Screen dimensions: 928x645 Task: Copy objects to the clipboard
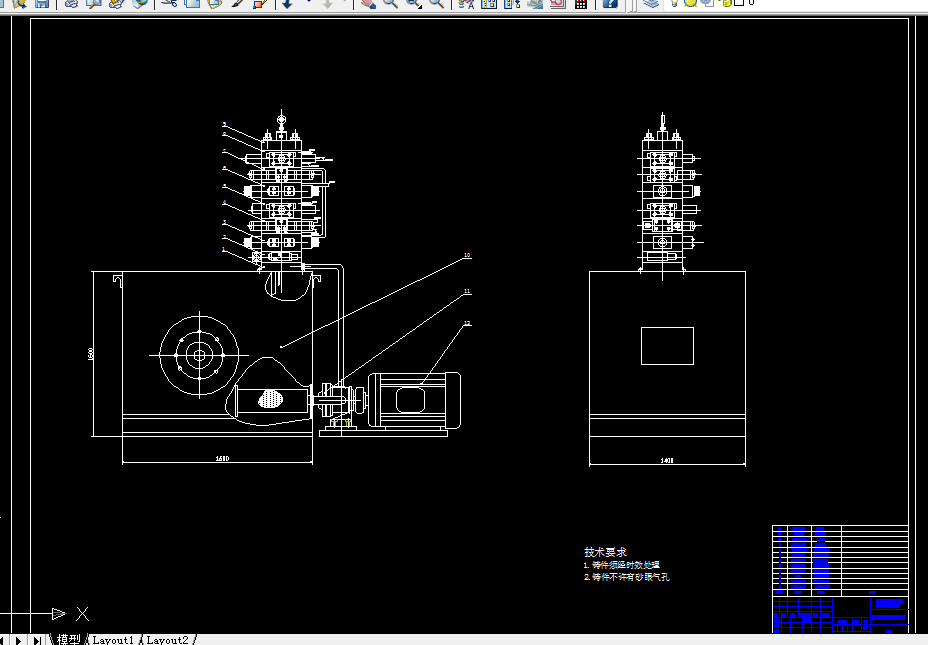pos(192,3)
